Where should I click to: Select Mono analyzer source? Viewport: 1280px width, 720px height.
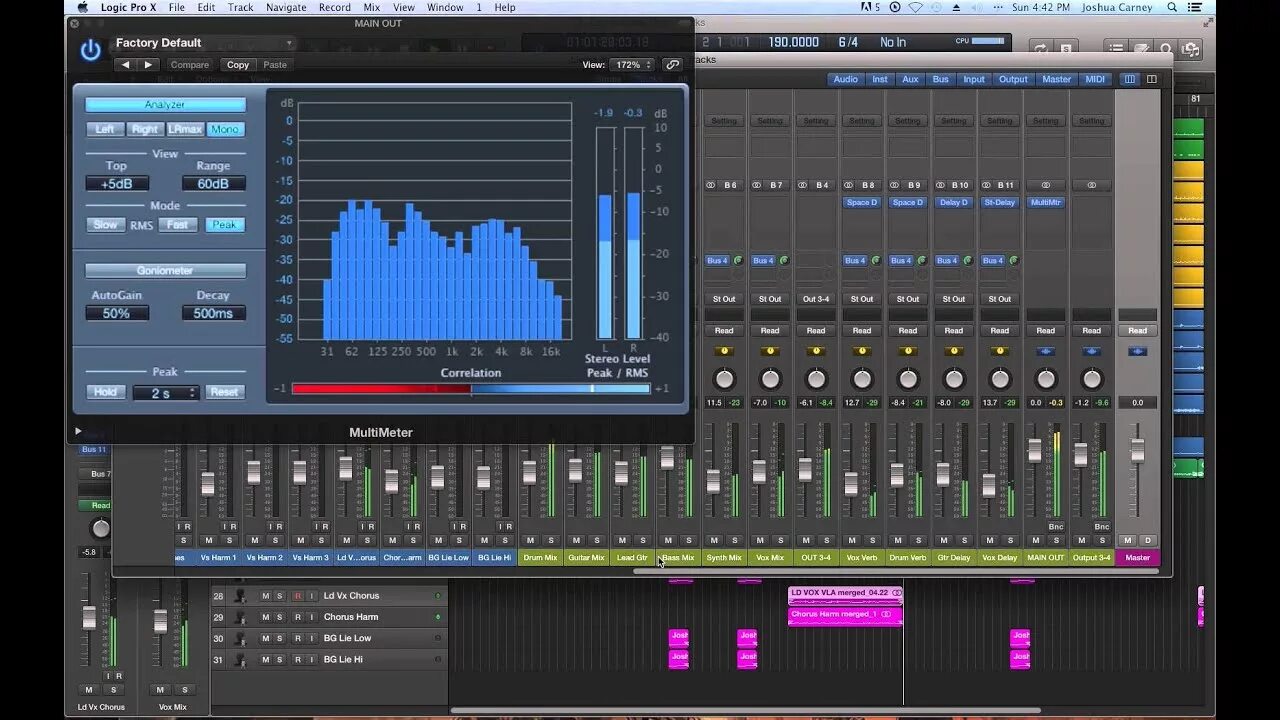(x=225, y=129)
